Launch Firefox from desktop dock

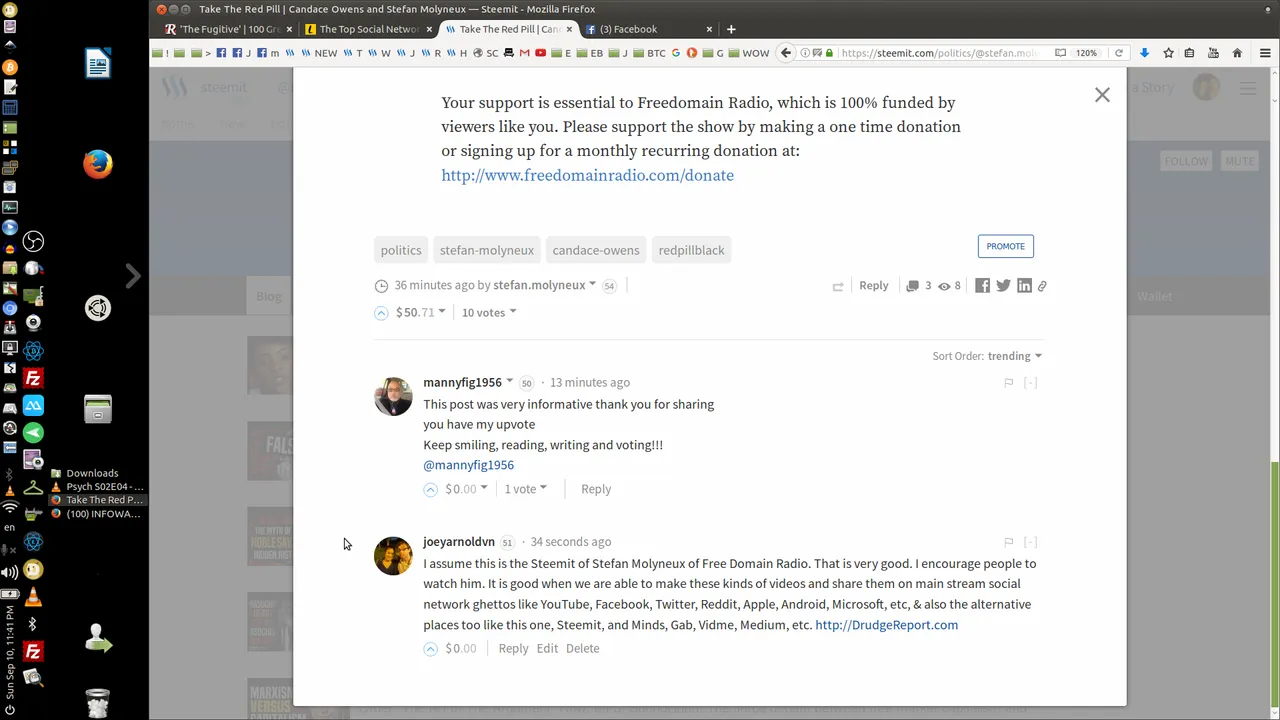point(98,164)
